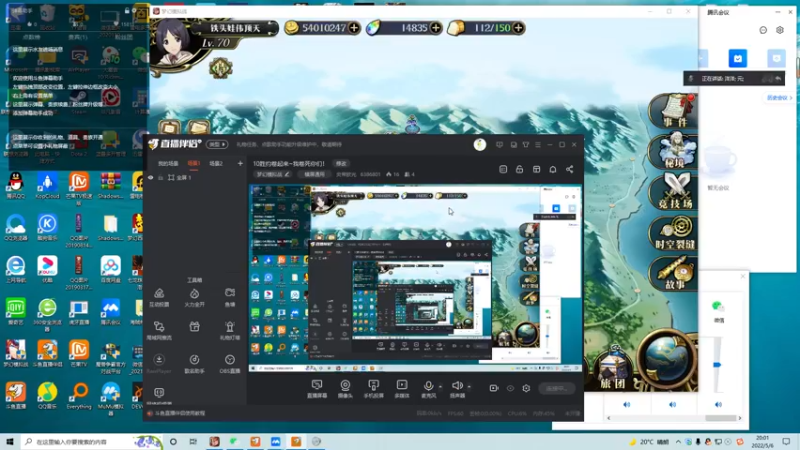Adjust the vertical volume slider in the volume panel
800x450 pixels.
click(717, 365)
